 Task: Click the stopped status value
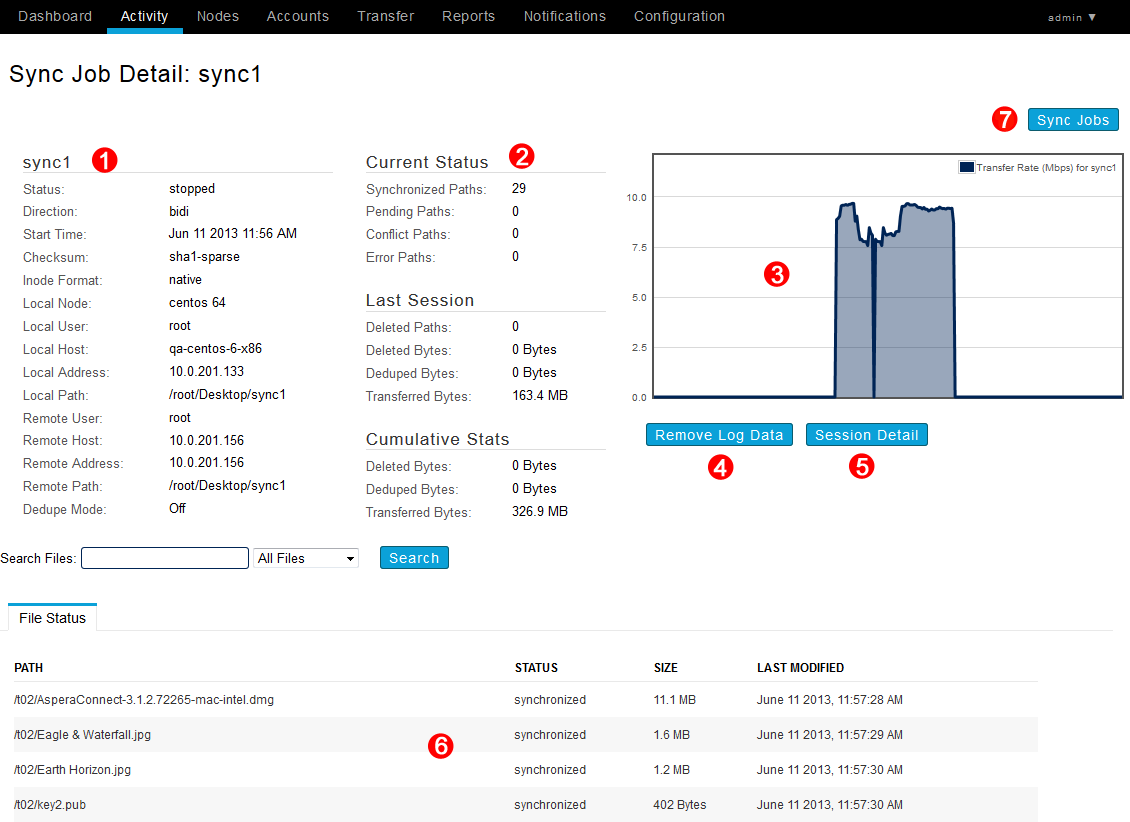[192, 189]
